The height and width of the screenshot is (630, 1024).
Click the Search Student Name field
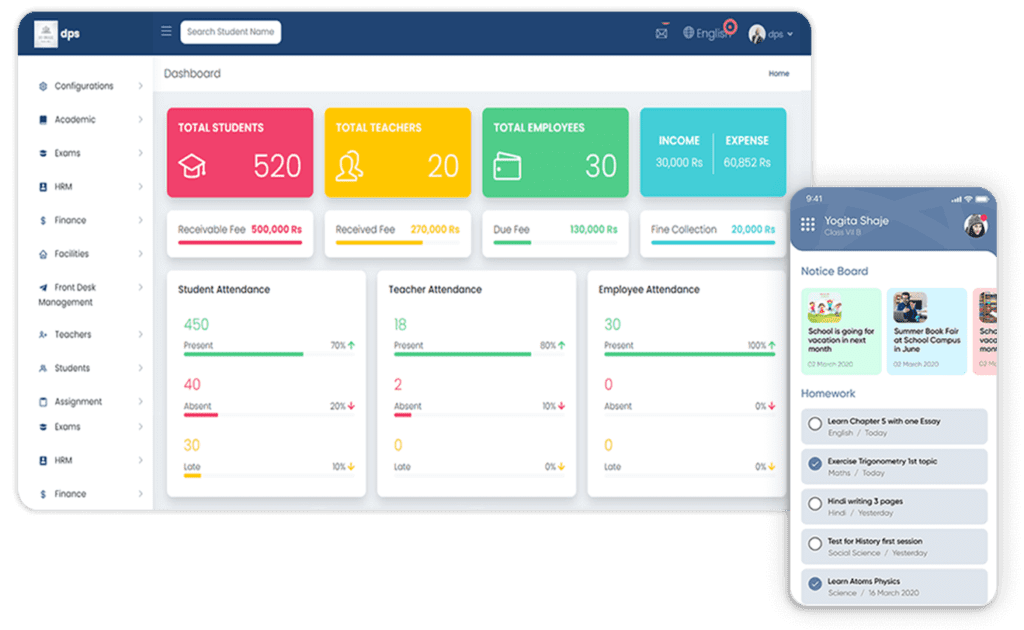[230, 31]
